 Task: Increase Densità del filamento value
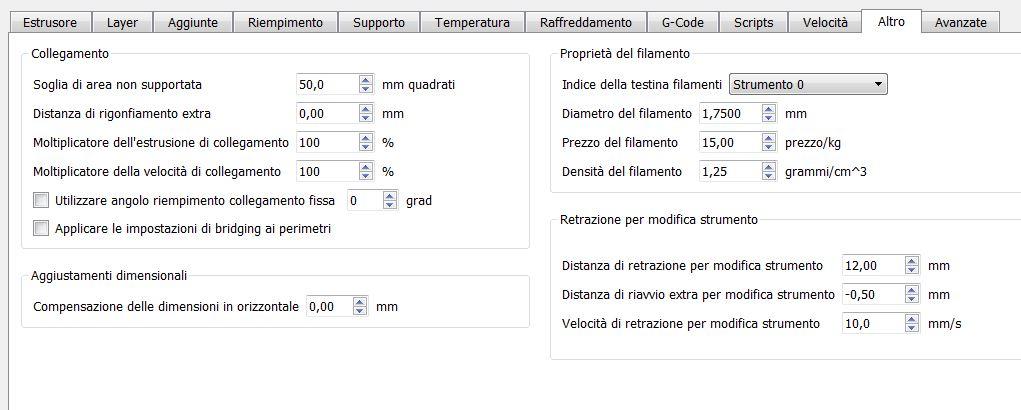click(769, 167)
